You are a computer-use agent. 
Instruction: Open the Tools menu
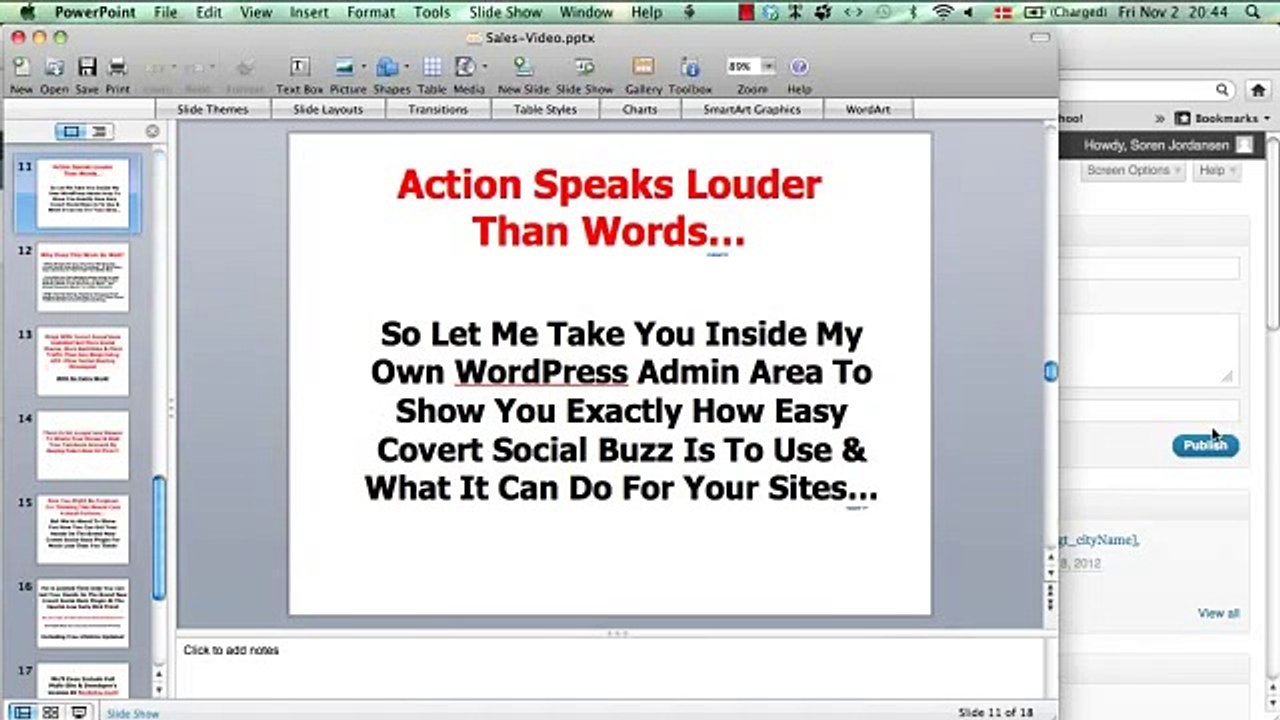click(x=432, y=12)
